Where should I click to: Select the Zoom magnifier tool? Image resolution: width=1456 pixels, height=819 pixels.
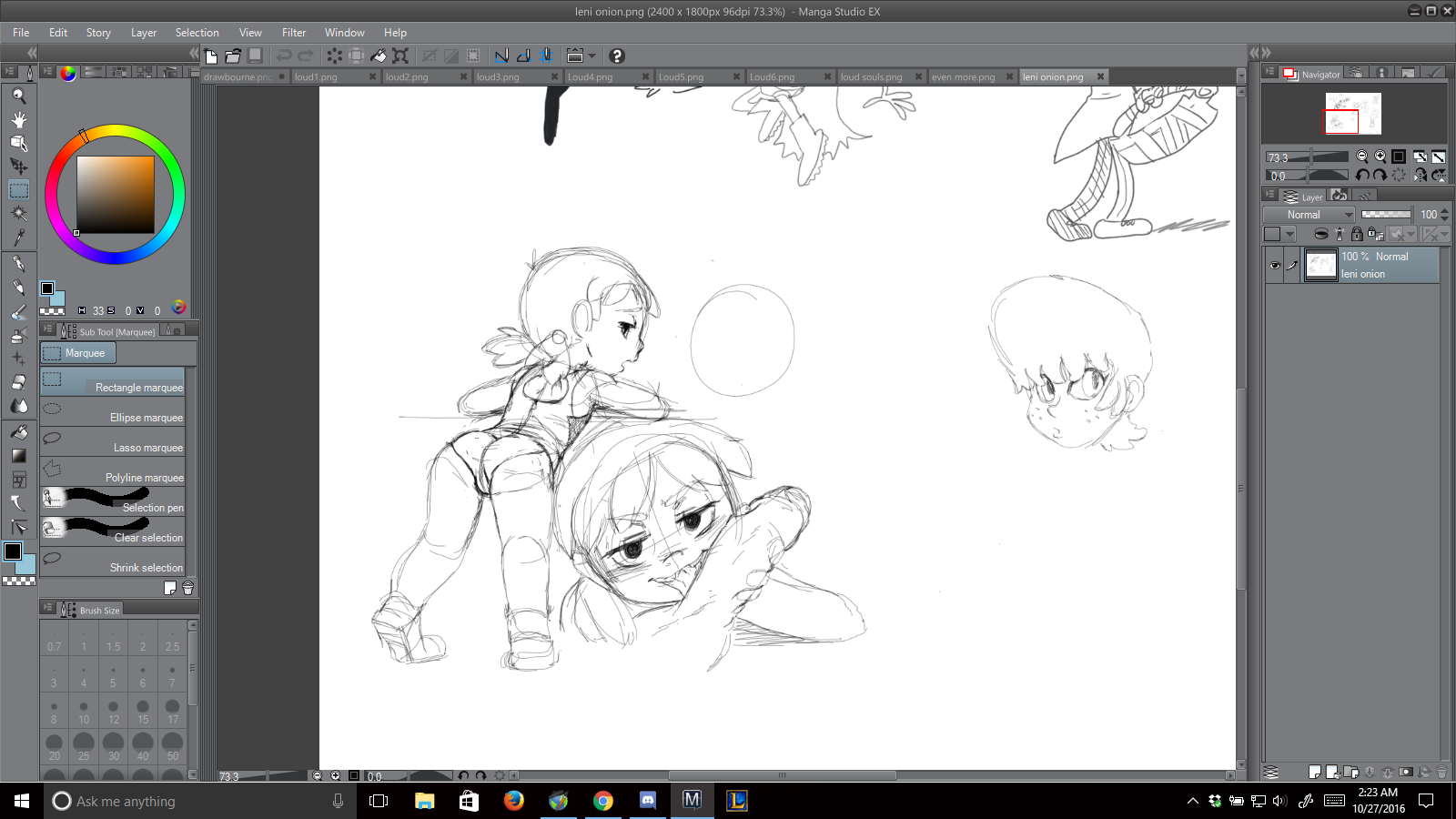click(18, 96)
